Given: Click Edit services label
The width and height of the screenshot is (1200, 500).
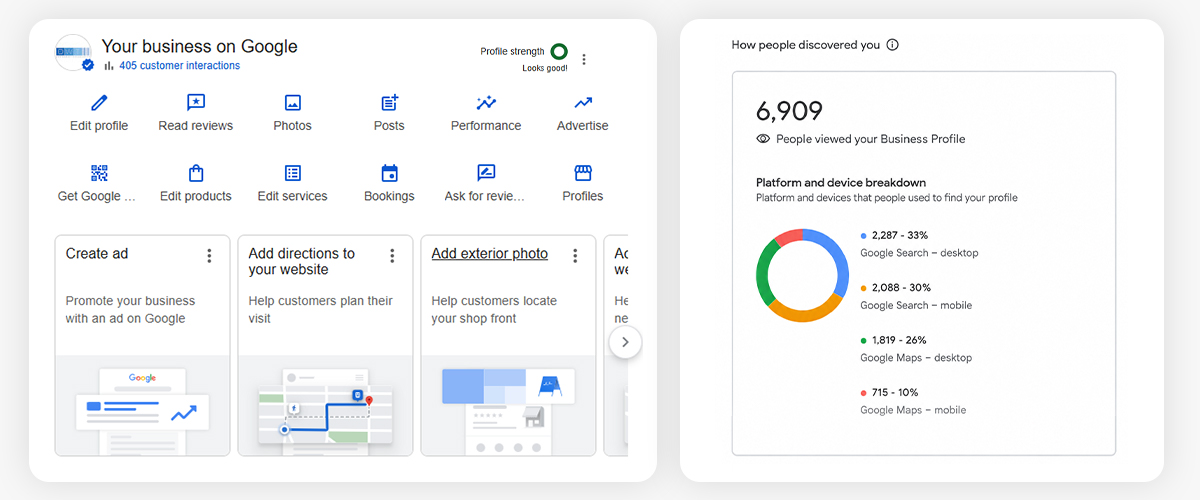Looking at the screenshot, I should pyautogui.click(x=292, y=197).
